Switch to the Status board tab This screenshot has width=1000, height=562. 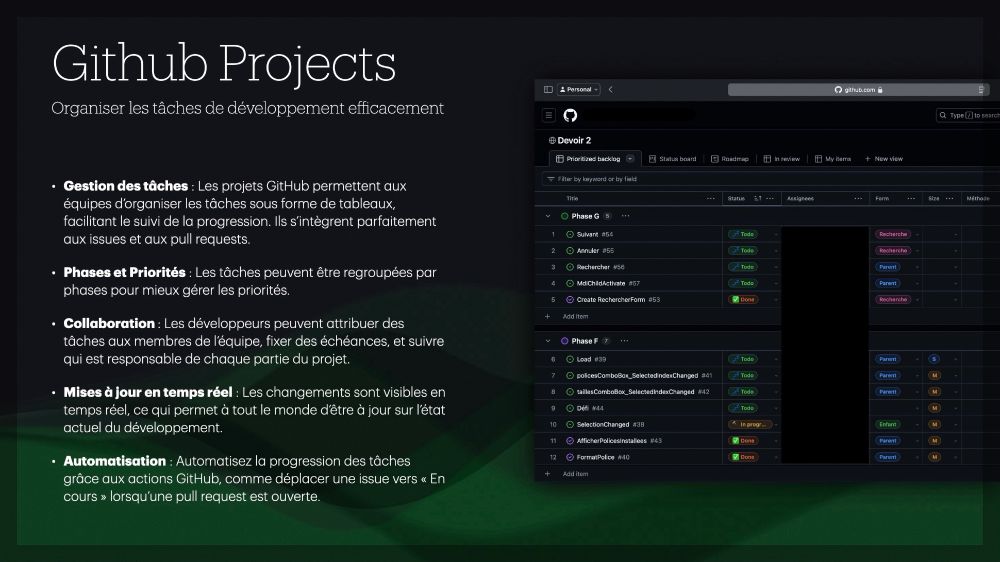tap(672, 159)
